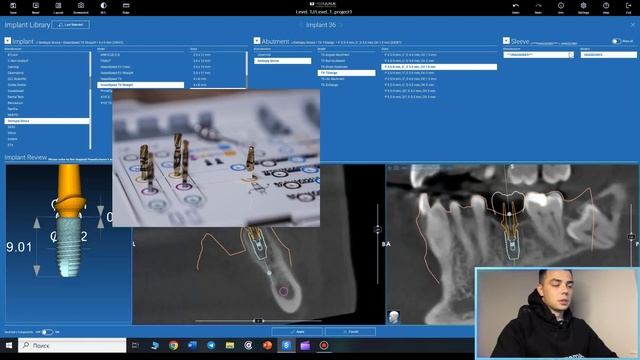The image size is (640, 360).
Task: Click the implant manufacturer list scrollbar
Action: pyautogui.click(x=91, y=100)
